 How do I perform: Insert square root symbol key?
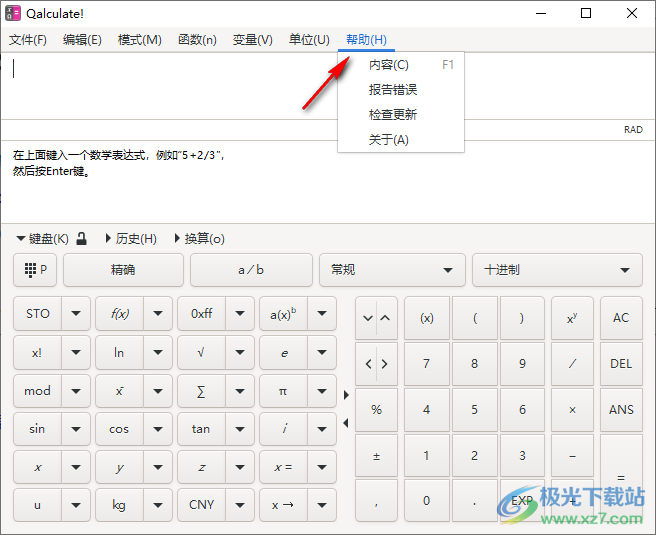[x=201, y=353]
